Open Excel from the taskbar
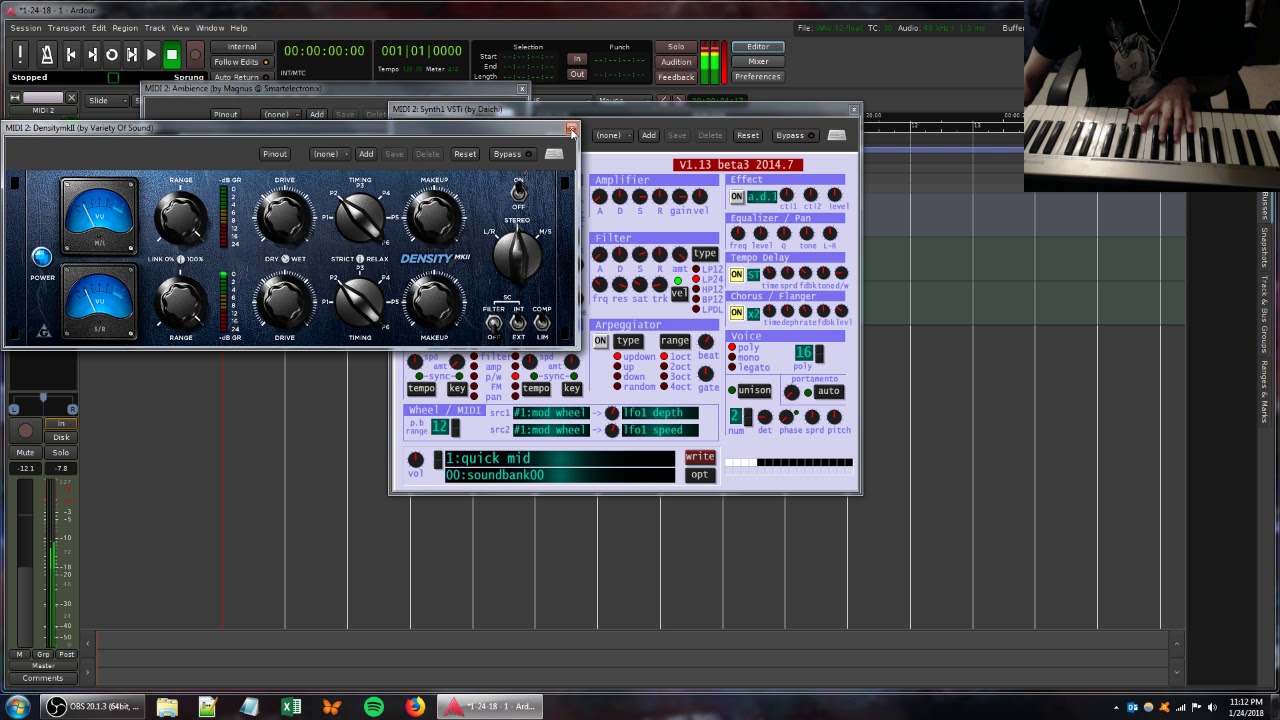Image resolution: width=1280 pixels, height=720 pixels. [x=291, y=707]
